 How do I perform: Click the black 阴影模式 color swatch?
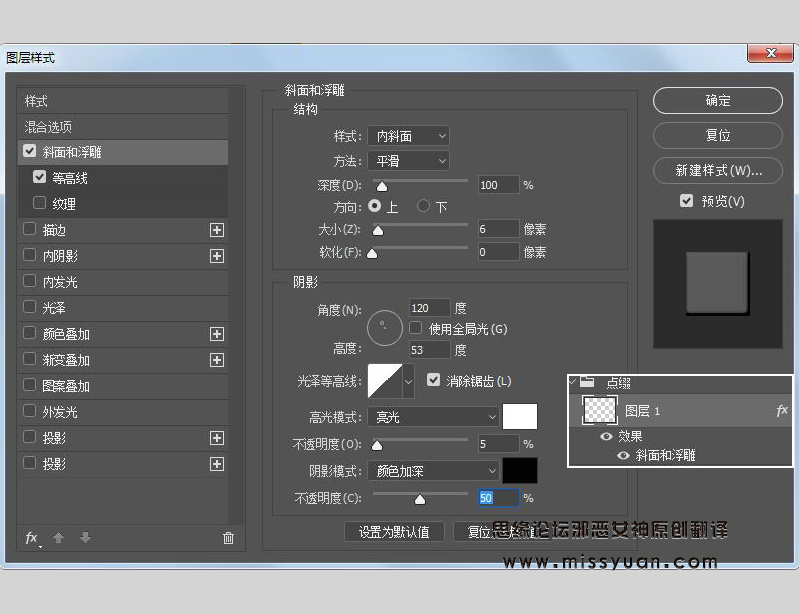520,470
